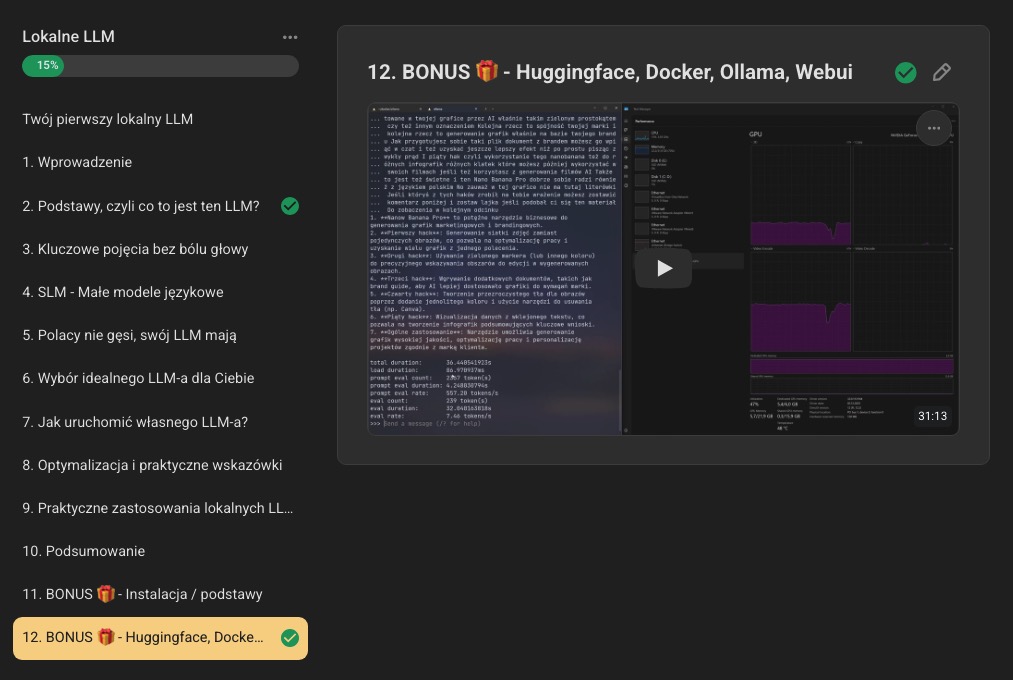Open lesson Twój pierwszy lokalny LLM
Viewport: 1013px width, 680px height.
click(x=160, y=119)
